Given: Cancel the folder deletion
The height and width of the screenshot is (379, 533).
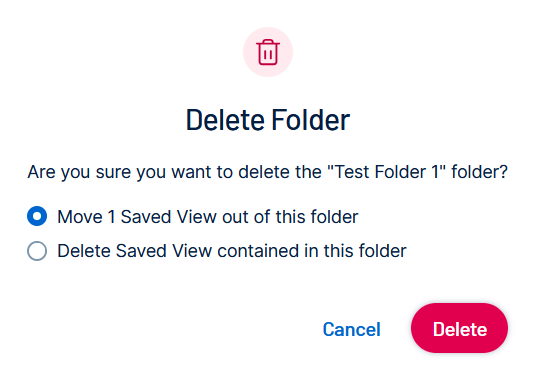Looking at the screenshot, I should click(x=351, y=329).
